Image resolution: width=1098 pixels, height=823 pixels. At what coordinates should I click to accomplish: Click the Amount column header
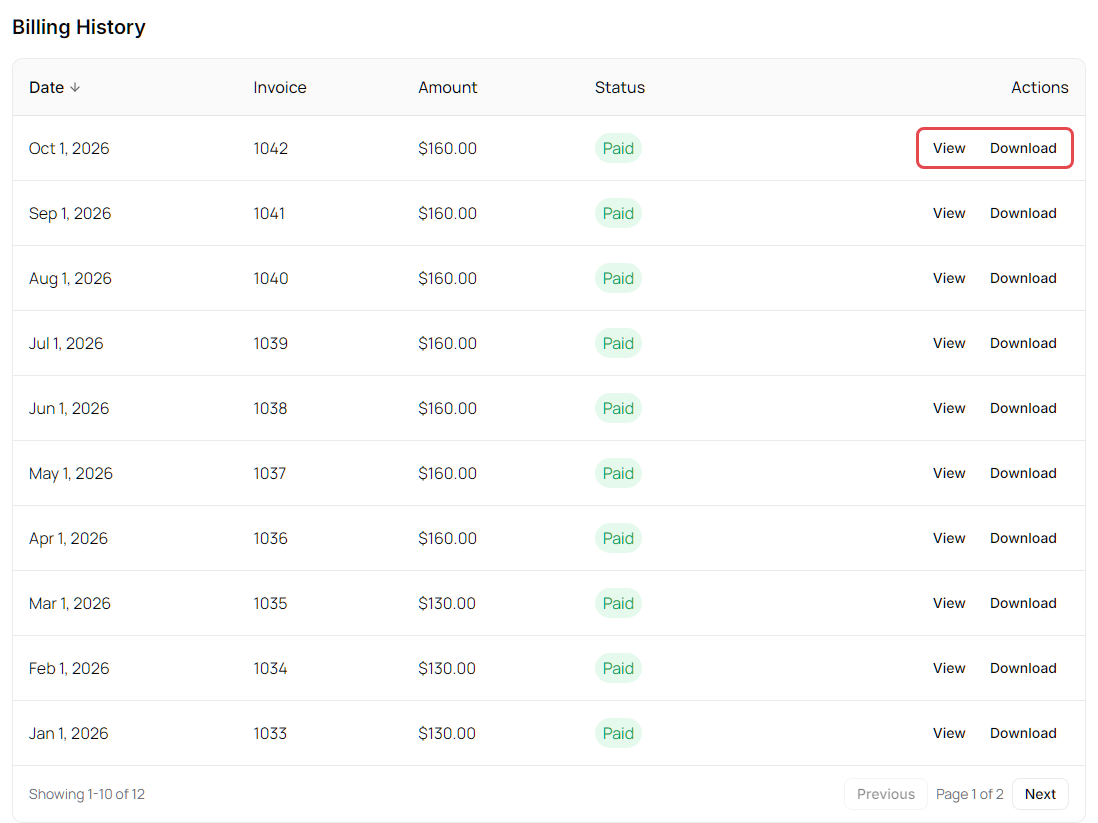tap(447, 88)
